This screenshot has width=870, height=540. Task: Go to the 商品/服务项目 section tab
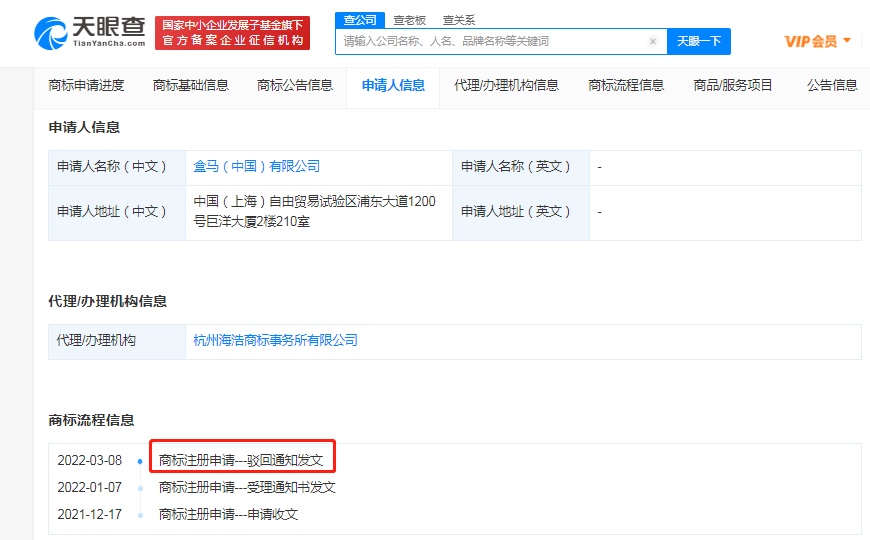[x=732, y=85]
